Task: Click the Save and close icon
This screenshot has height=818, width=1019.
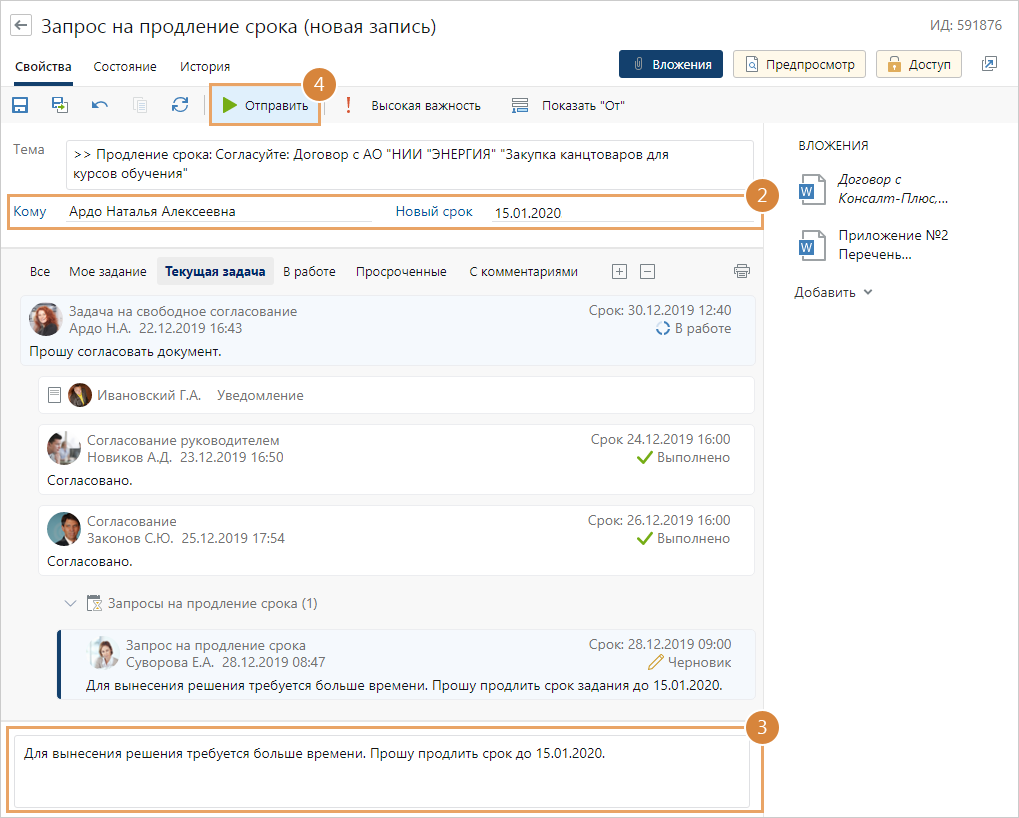Action: (x=60, y=105)
